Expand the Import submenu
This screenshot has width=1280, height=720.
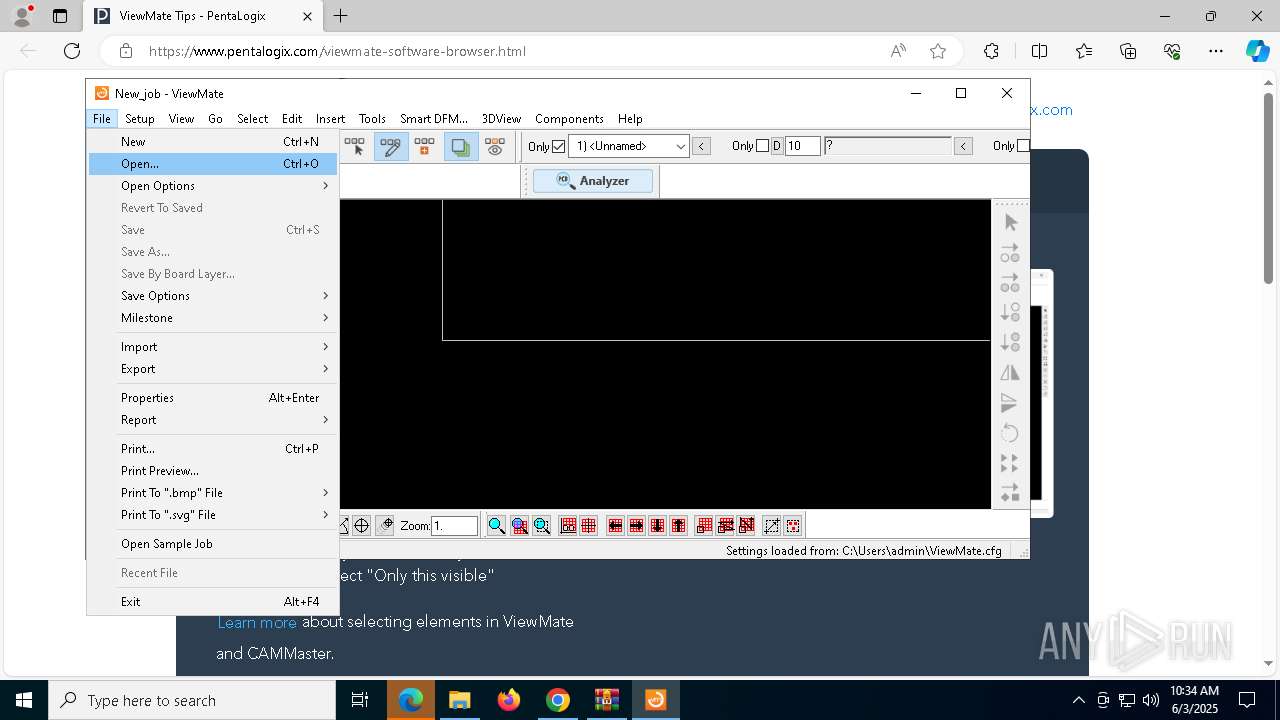pos(213,347)
